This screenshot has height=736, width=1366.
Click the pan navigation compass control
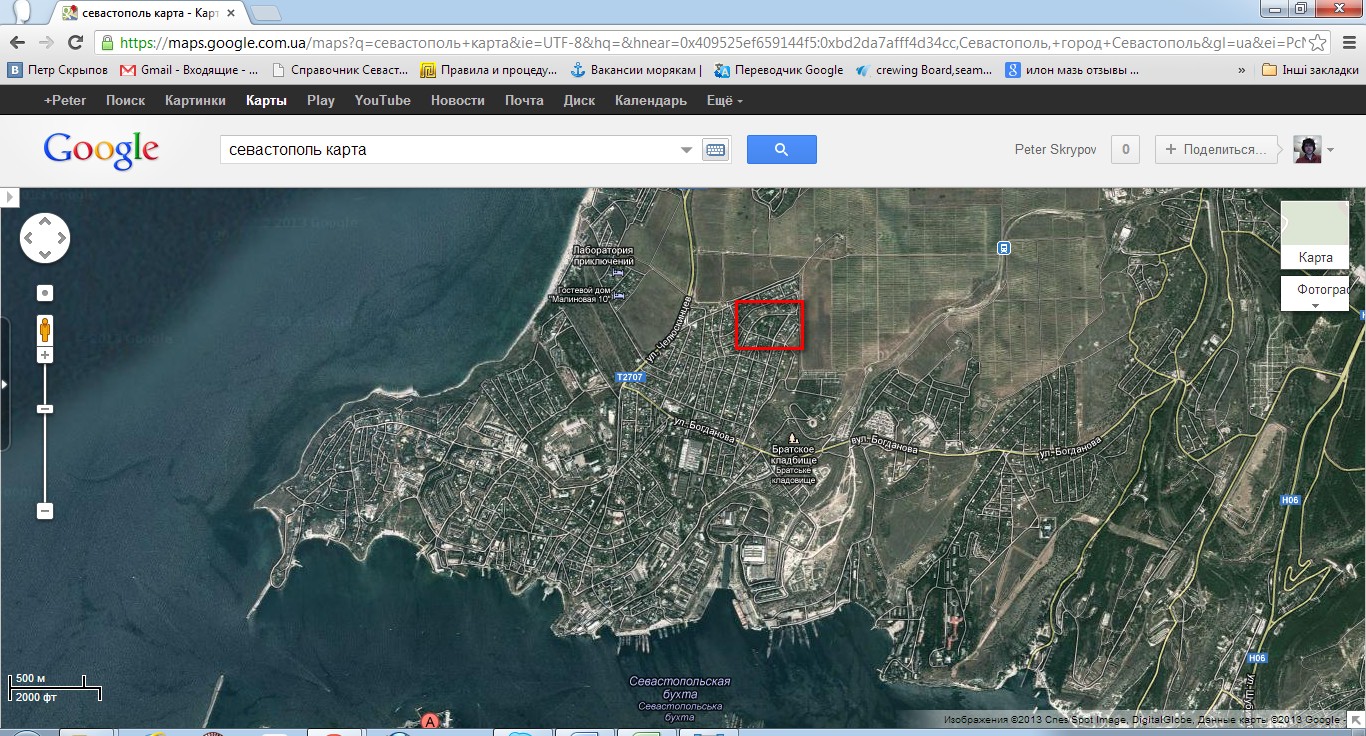point(45,238)
